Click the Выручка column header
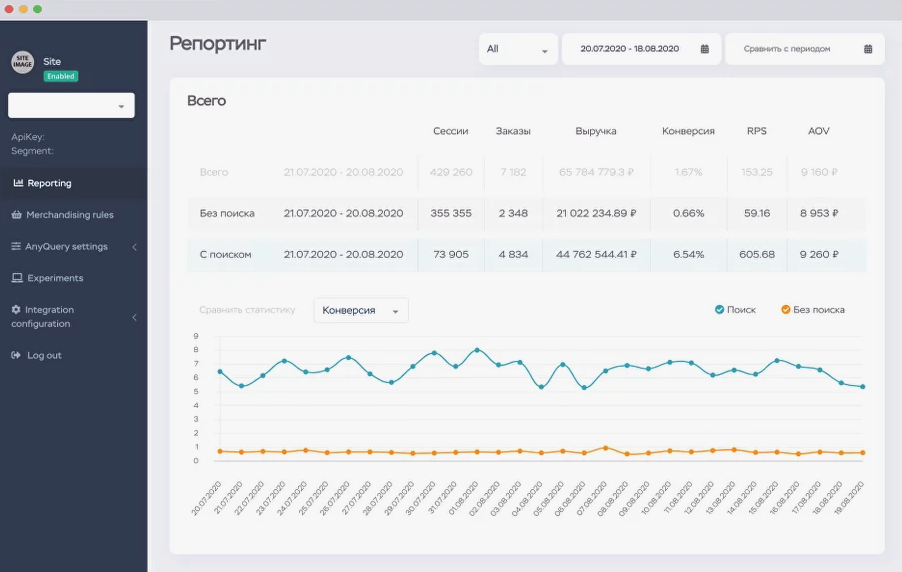The height and width of the screenshot is (572, 902). 596,131
